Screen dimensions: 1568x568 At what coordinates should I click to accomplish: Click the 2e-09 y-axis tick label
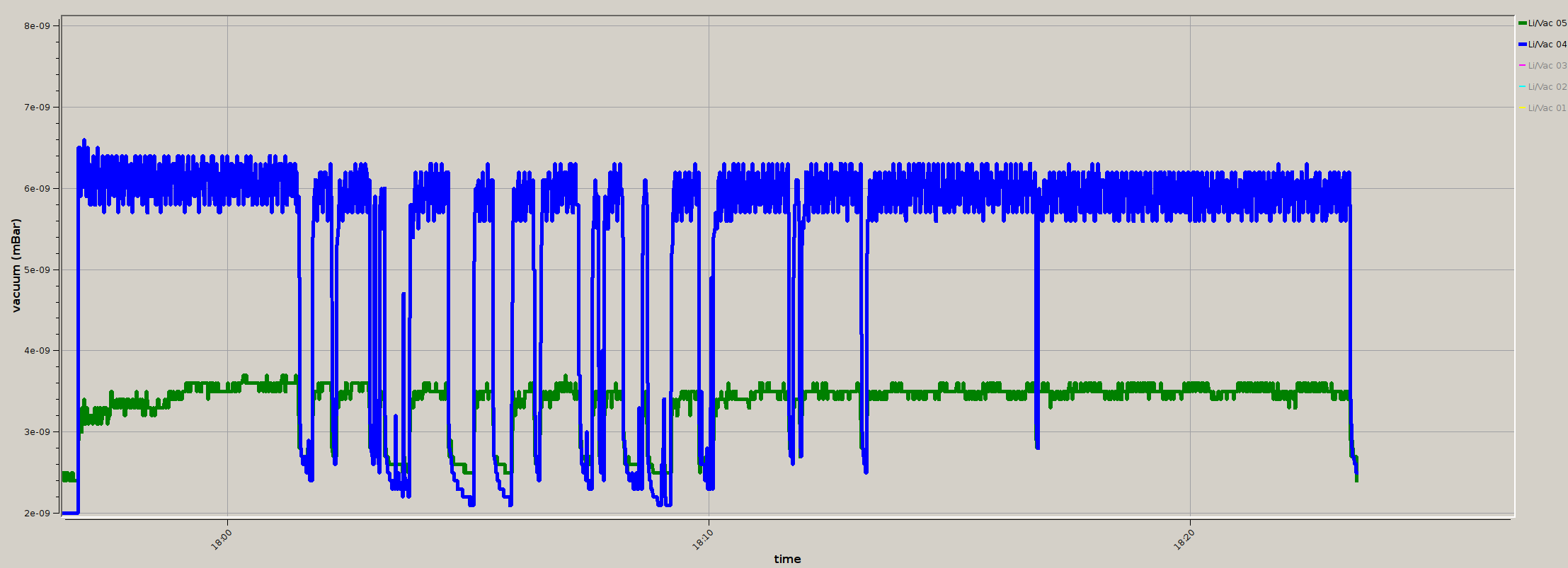[x=36, y=513]
